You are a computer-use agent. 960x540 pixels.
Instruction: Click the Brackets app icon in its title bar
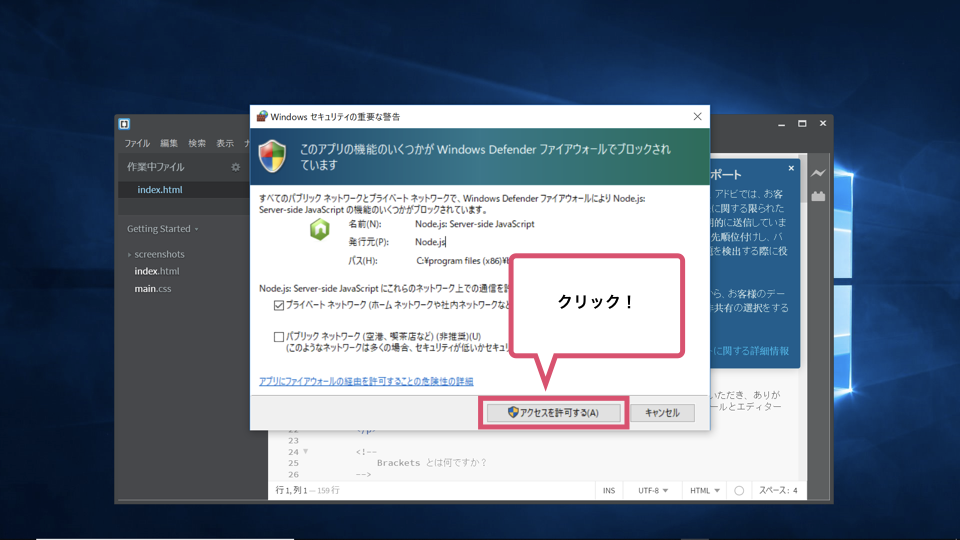pos(124,124)
